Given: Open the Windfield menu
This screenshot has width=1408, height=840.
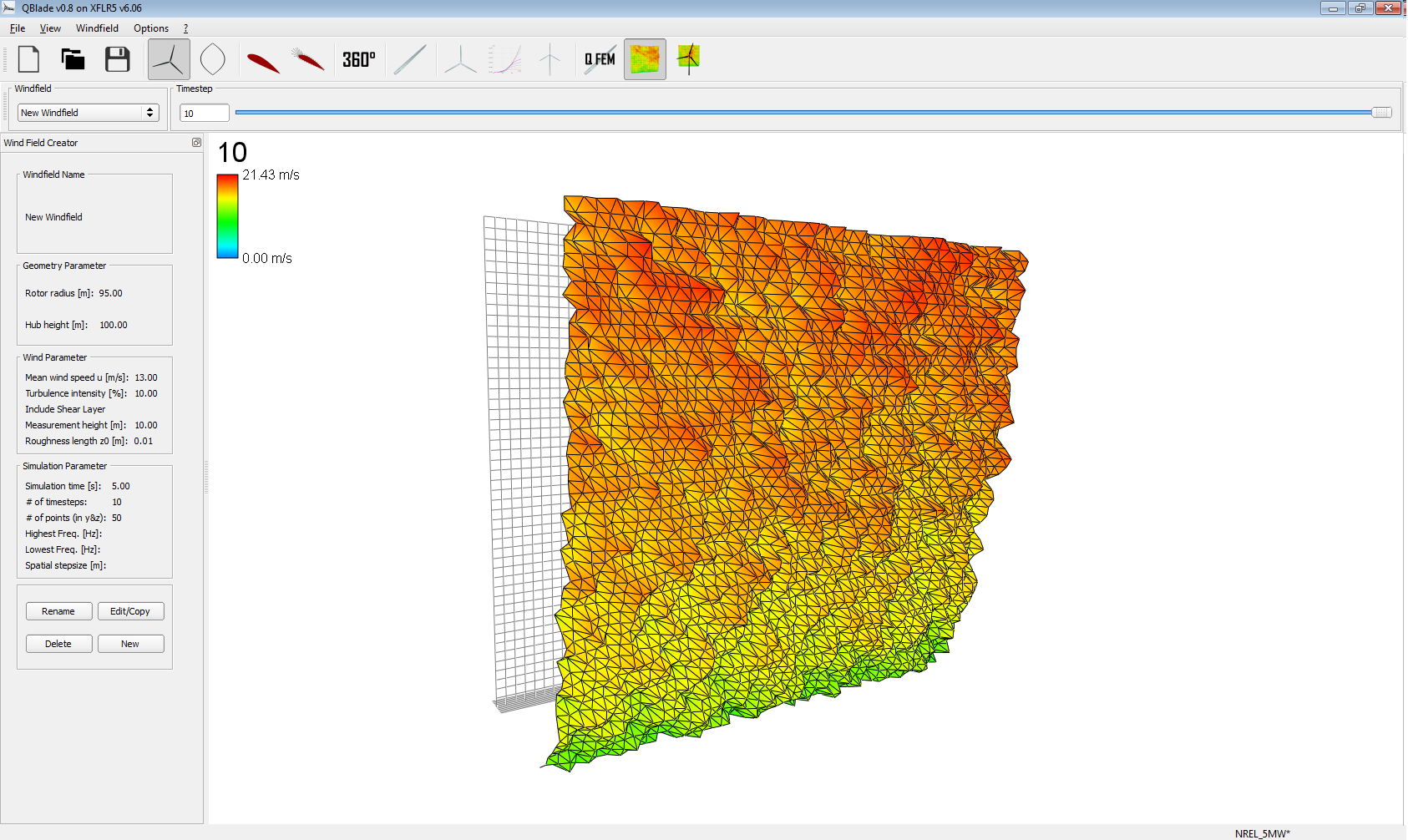Looking at the screenshot, I should point(97,28).
